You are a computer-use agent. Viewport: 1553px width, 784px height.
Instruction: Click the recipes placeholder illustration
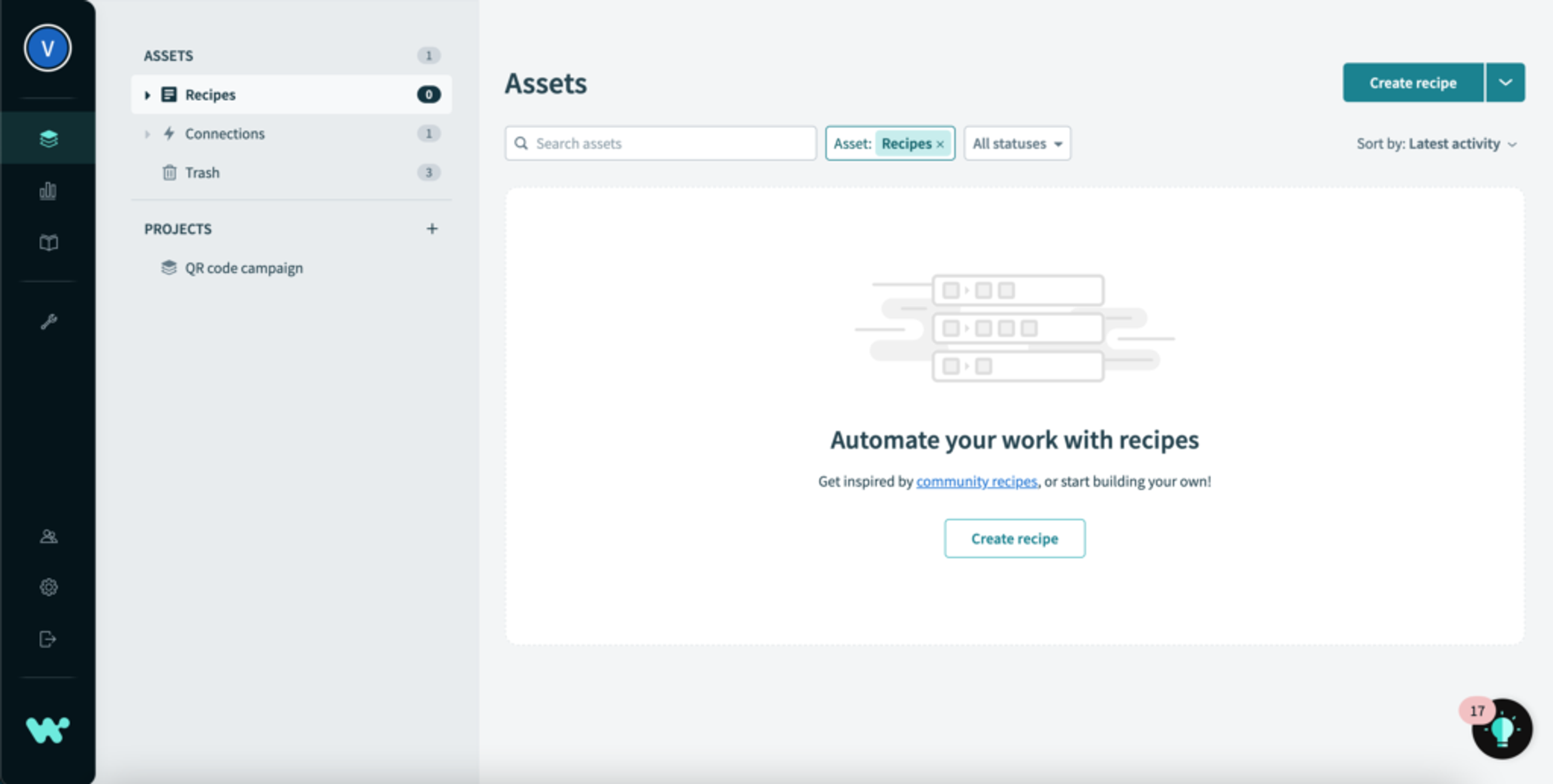click(1015, 328)
